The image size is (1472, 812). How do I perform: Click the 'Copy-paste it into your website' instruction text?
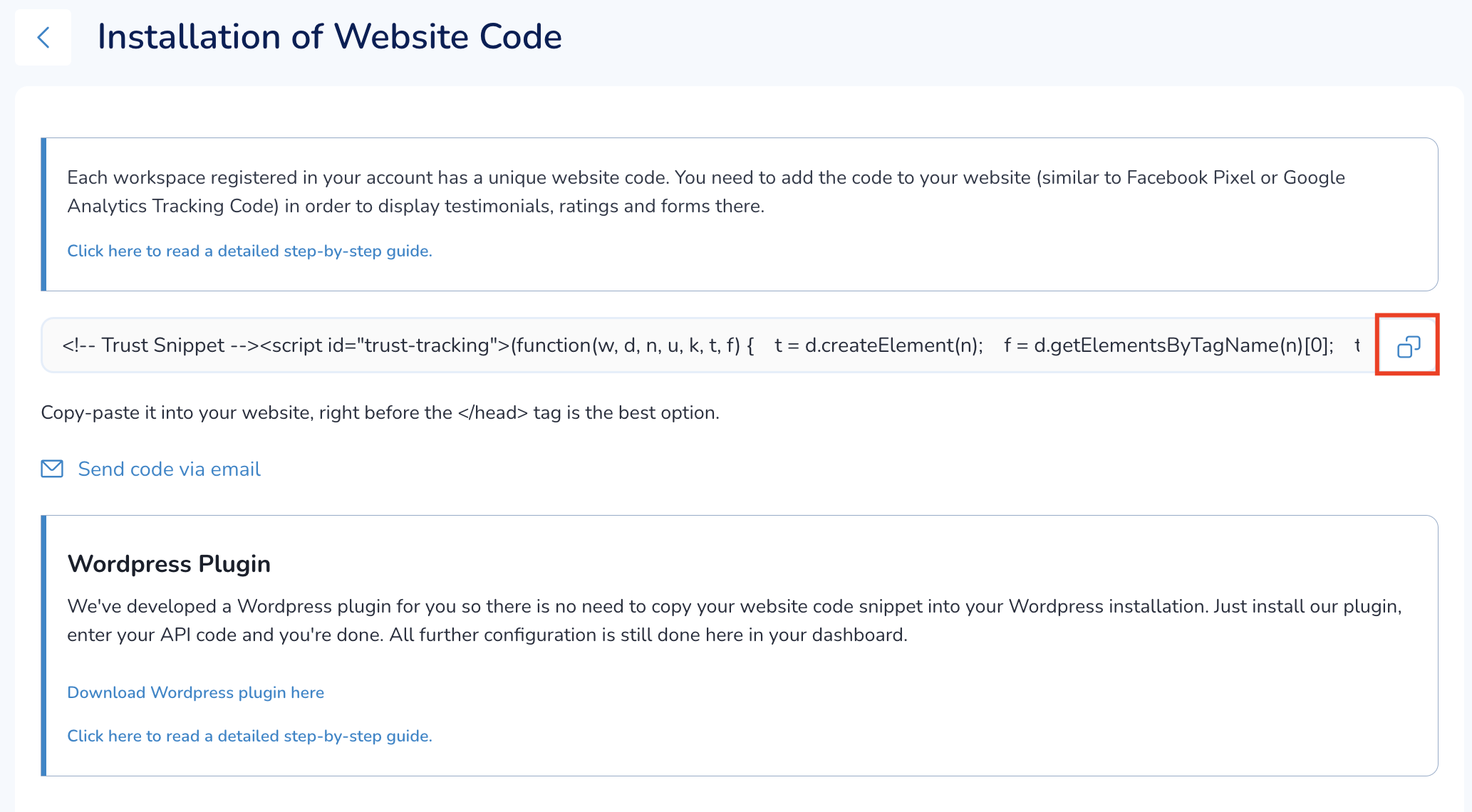pyautogui.click(x=380, y=412)
